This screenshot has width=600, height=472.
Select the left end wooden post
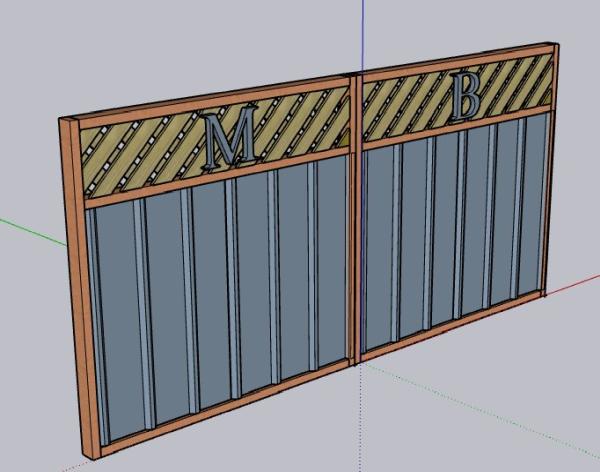point(80,291)
